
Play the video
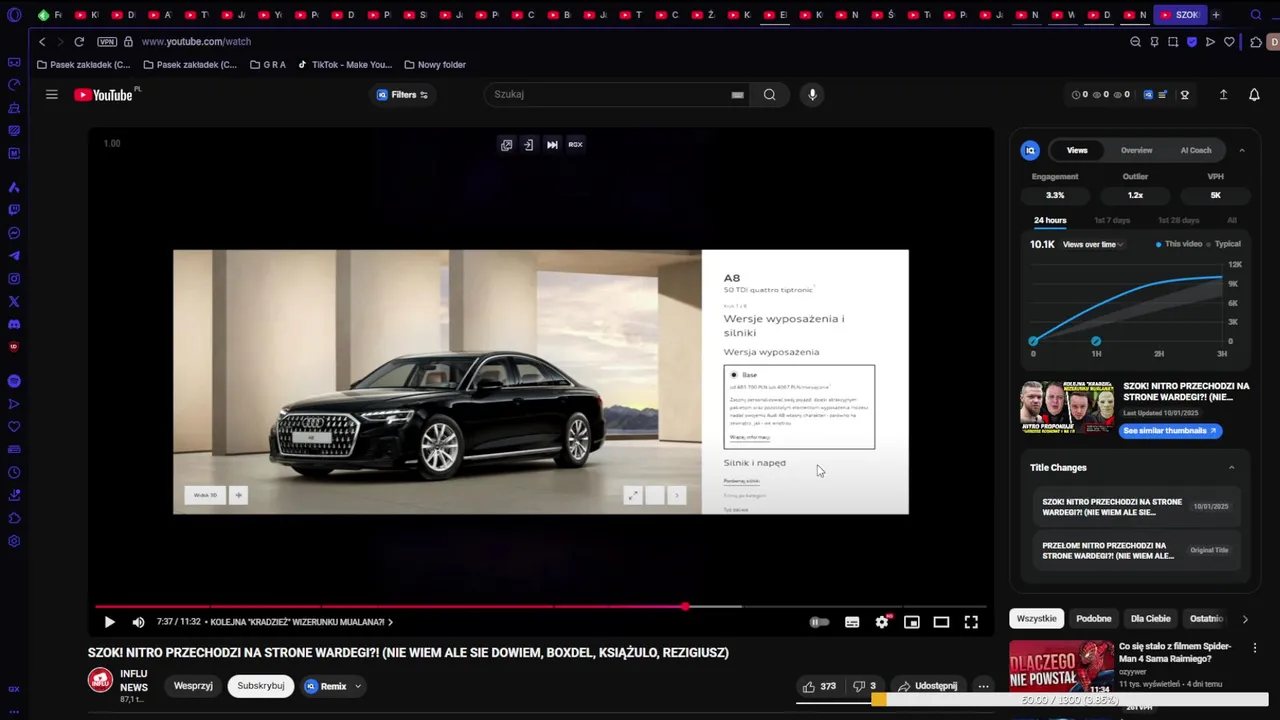point(110,622)
